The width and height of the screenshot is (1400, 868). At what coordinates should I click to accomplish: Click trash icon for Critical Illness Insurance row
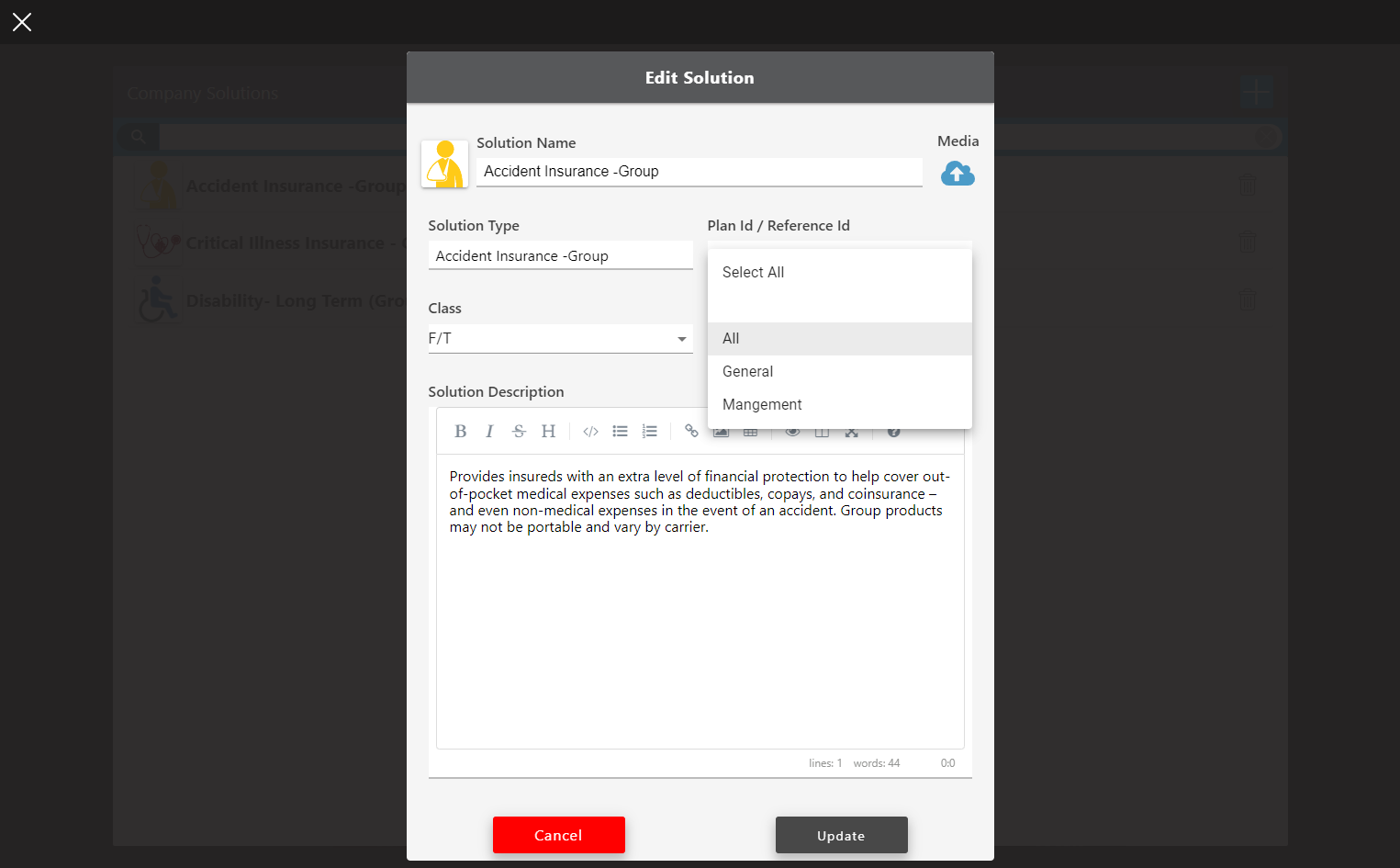pyautogui.click(x=1248, y=242)
